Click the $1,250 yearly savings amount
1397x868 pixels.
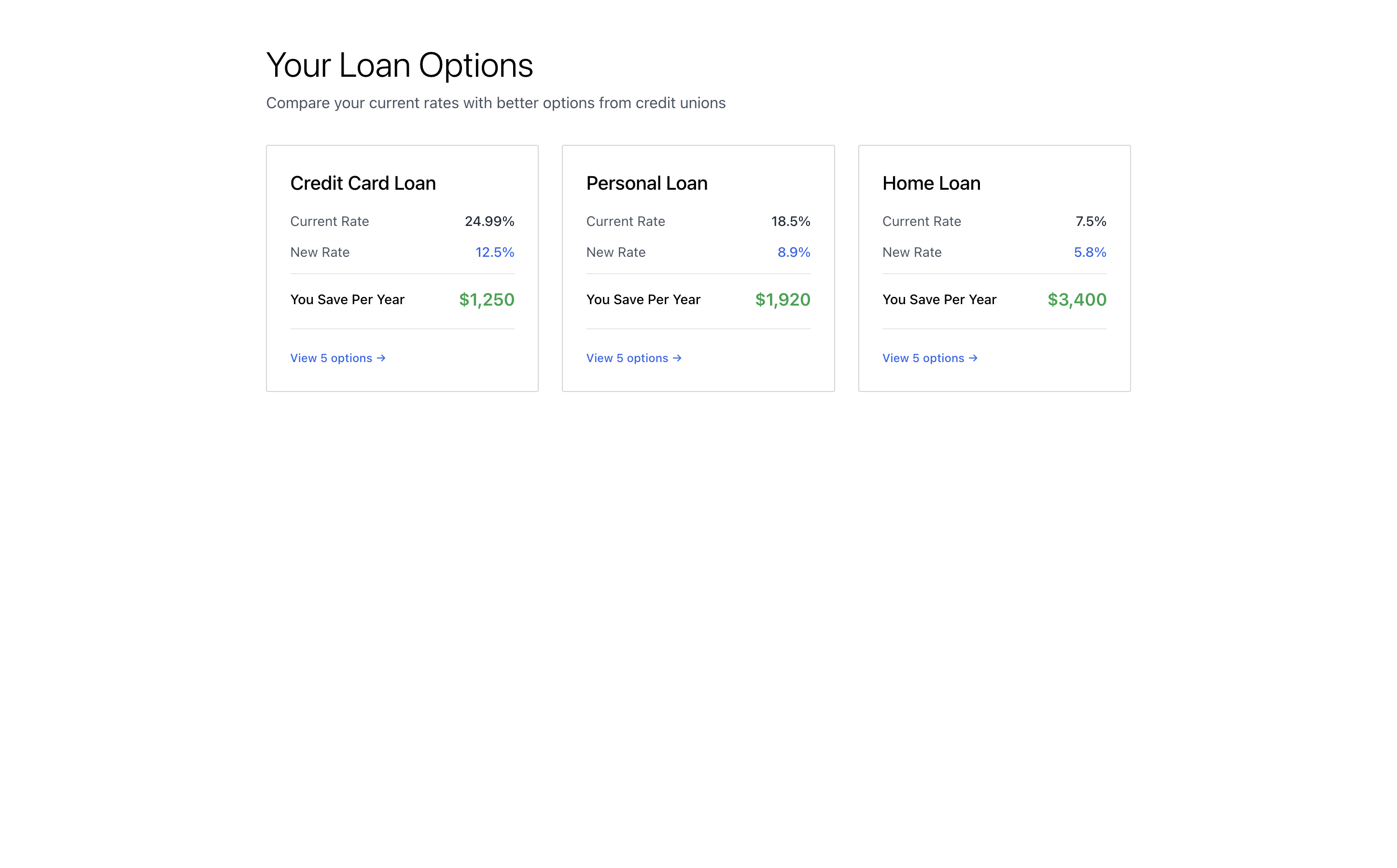click(x=486, y=300)
